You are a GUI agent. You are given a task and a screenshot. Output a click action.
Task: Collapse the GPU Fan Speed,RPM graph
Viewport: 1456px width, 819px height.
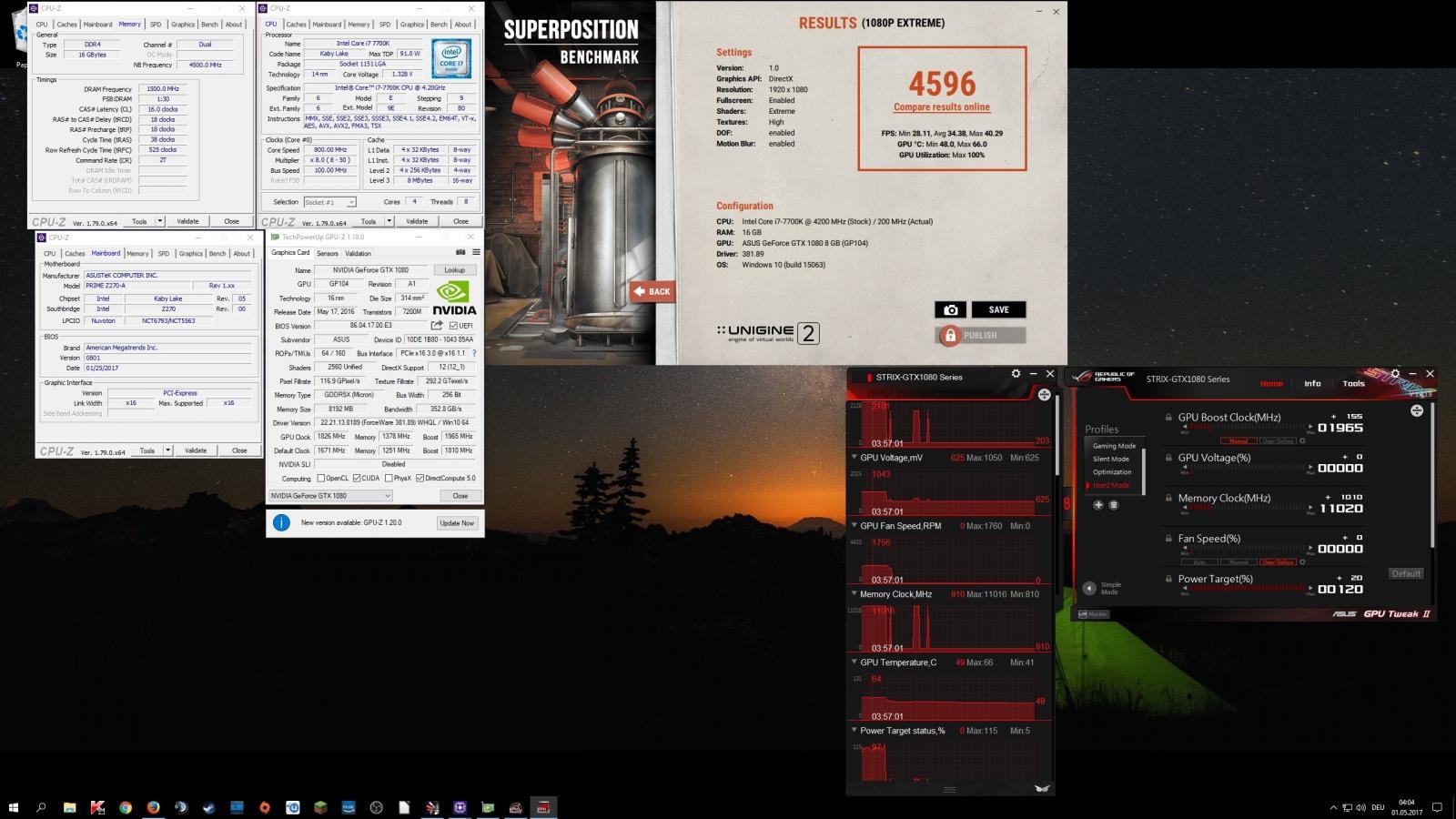point(854,526)
